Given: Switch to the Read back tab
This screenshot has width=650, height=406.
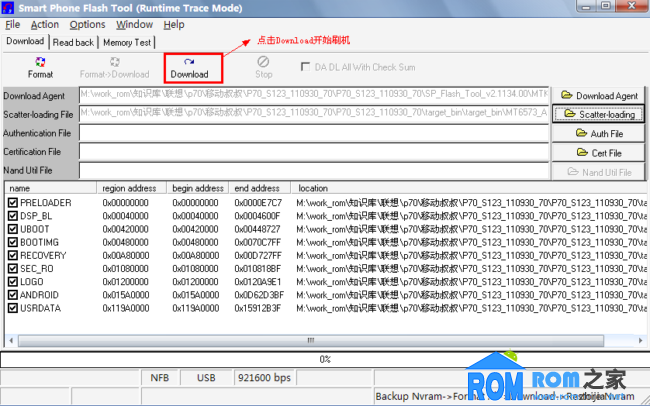Looking at the screenshot, I should (x=73, y=43).
